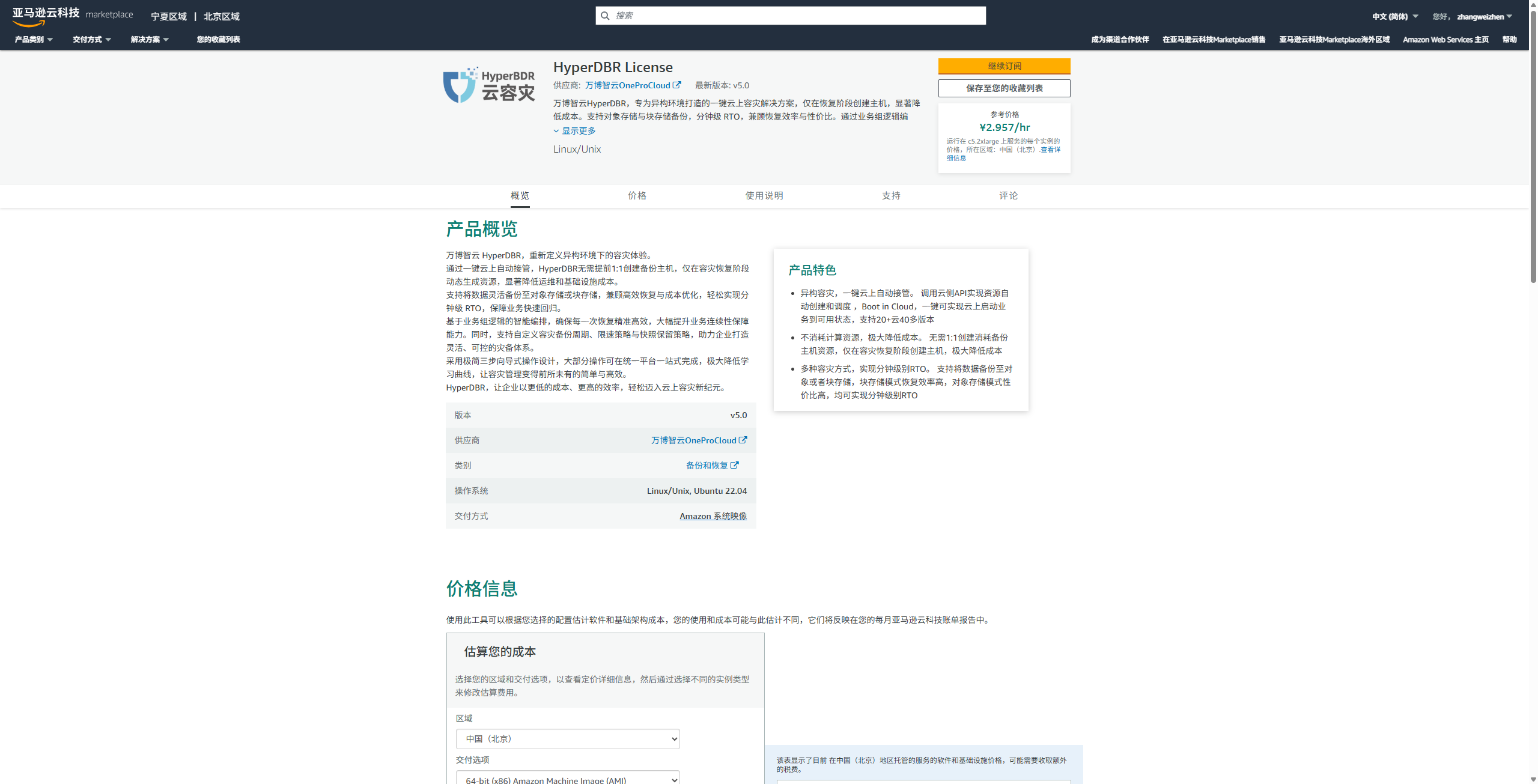Switch to the 支持 tab
1538x784 pixels.
tap(891, 195)
